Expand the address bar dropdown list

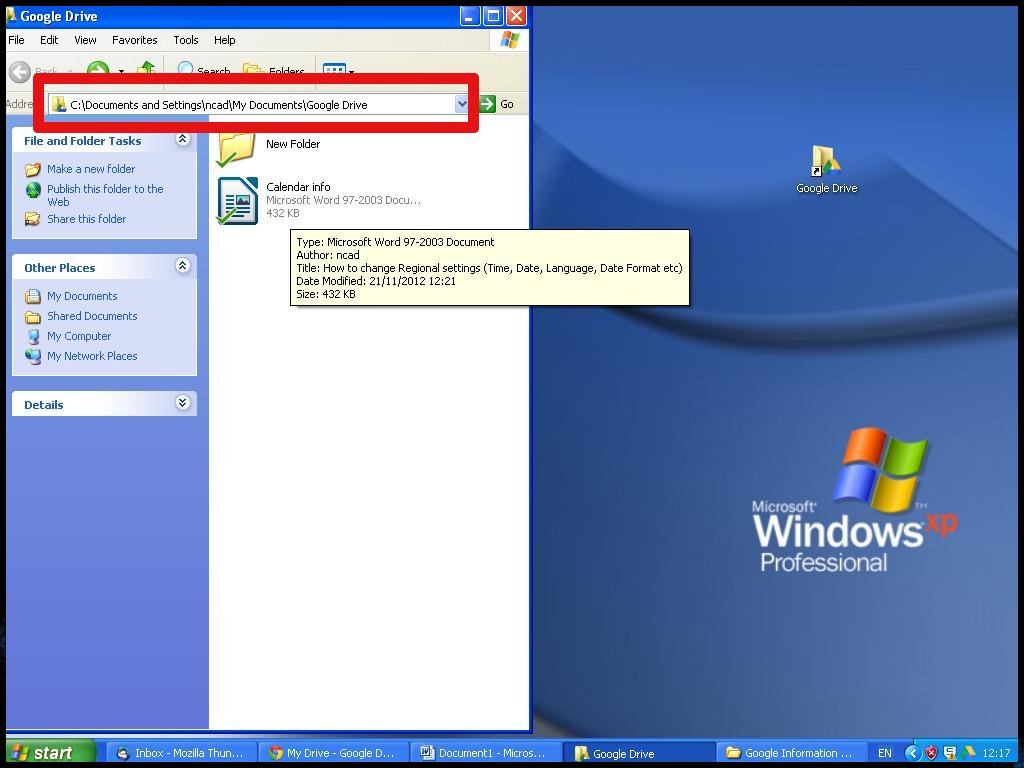pos(462,104)
